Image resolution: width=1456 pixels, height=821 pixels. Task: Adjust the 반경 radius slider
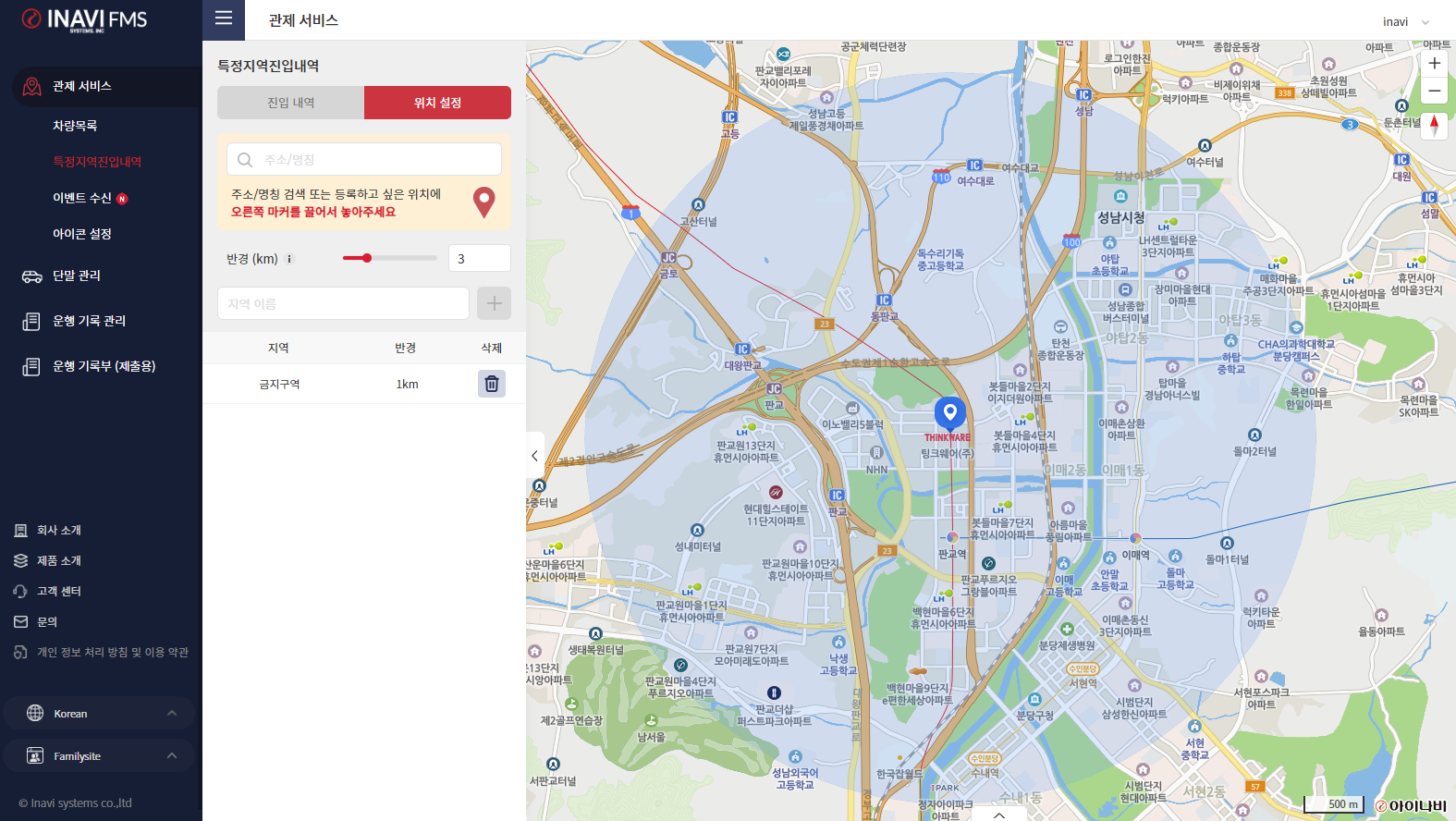367,258
